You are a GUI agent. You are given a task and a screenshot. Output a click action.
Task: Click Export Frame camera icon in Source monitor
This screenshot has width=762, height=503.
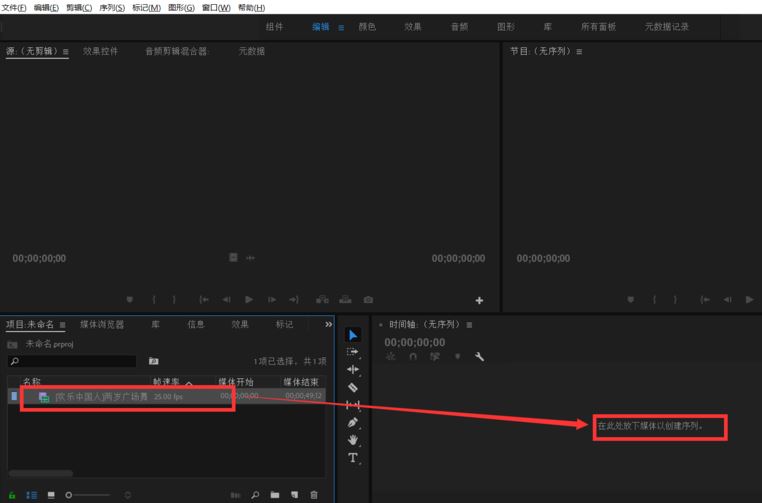pyautogui.click(x=368, y=299)
